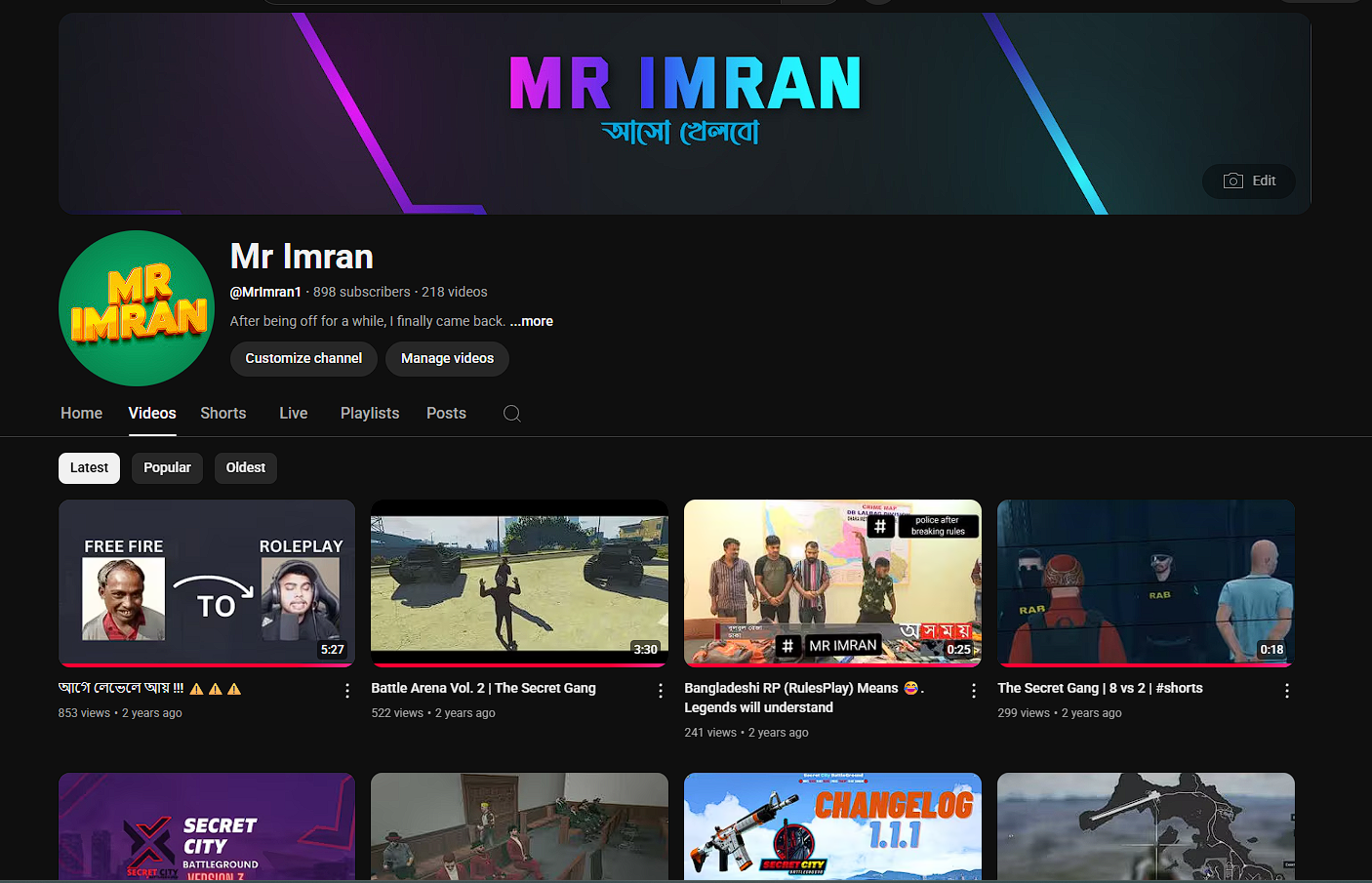Open the Battle Arena Vol. 2 thumbnail
This screenshot has width=1372, height=883.
tap(519, 583)
